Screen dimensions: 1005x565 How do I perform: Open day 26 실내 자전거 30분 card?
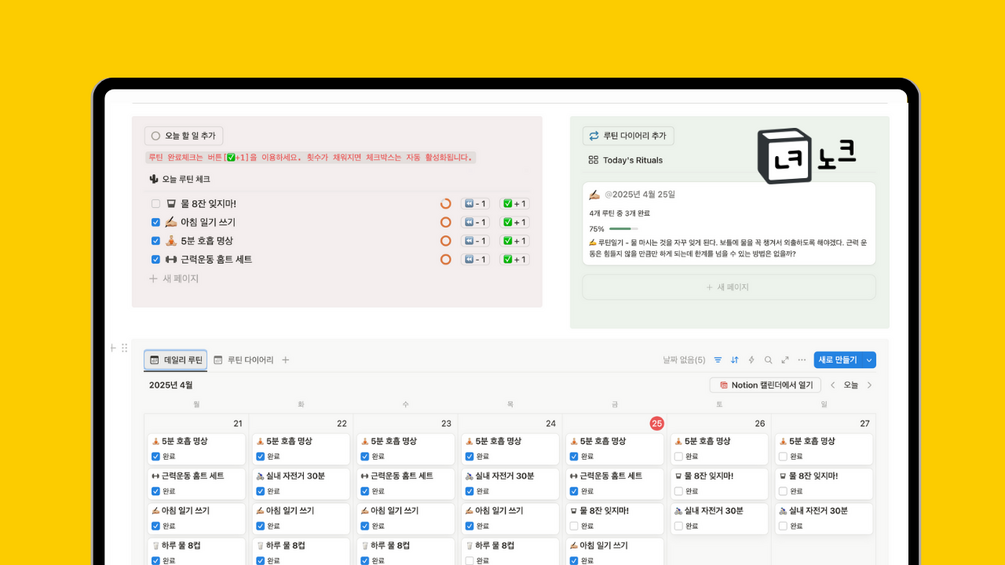[719, 518]
